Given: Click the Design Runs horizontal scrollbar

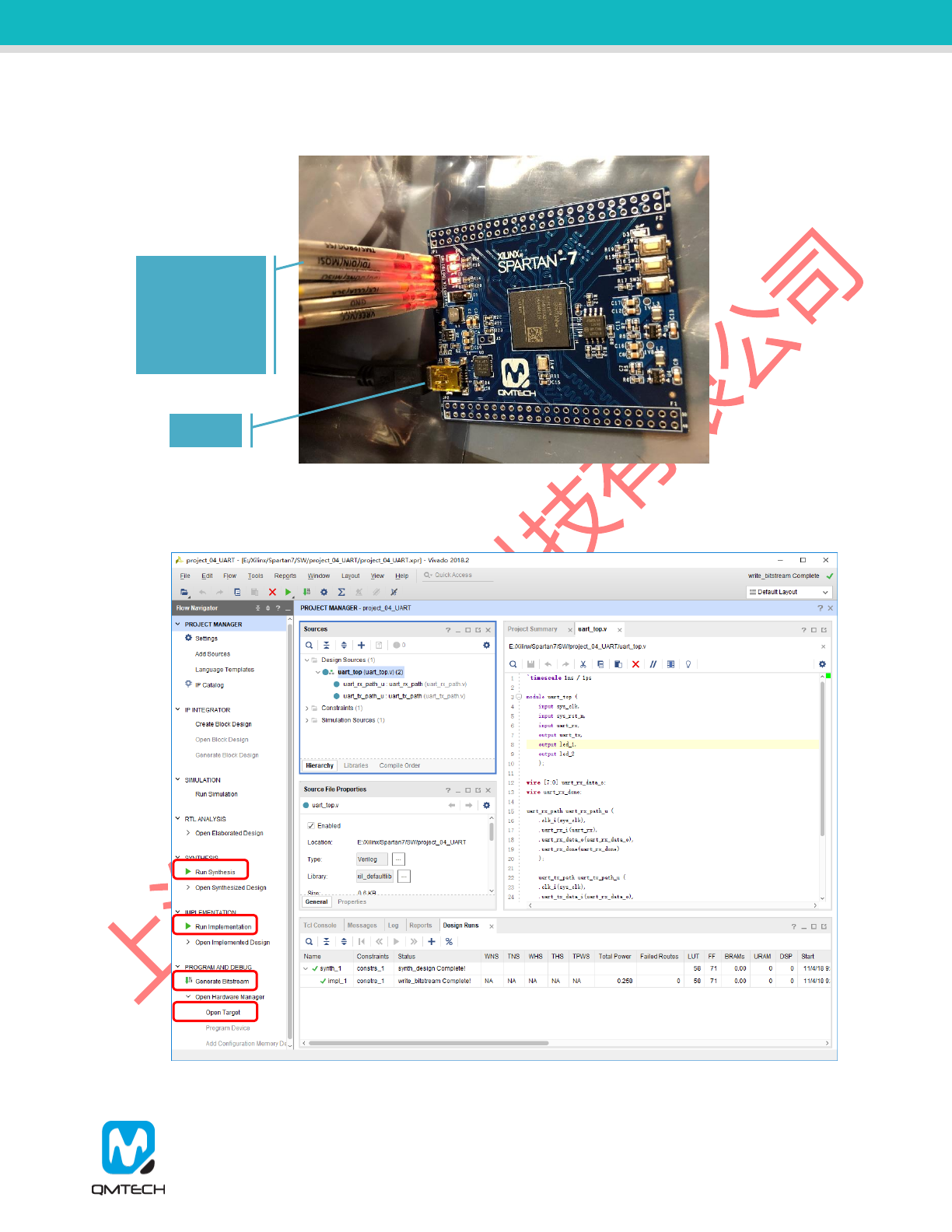Looking at the screenshot, I should tap(429, 1043).
